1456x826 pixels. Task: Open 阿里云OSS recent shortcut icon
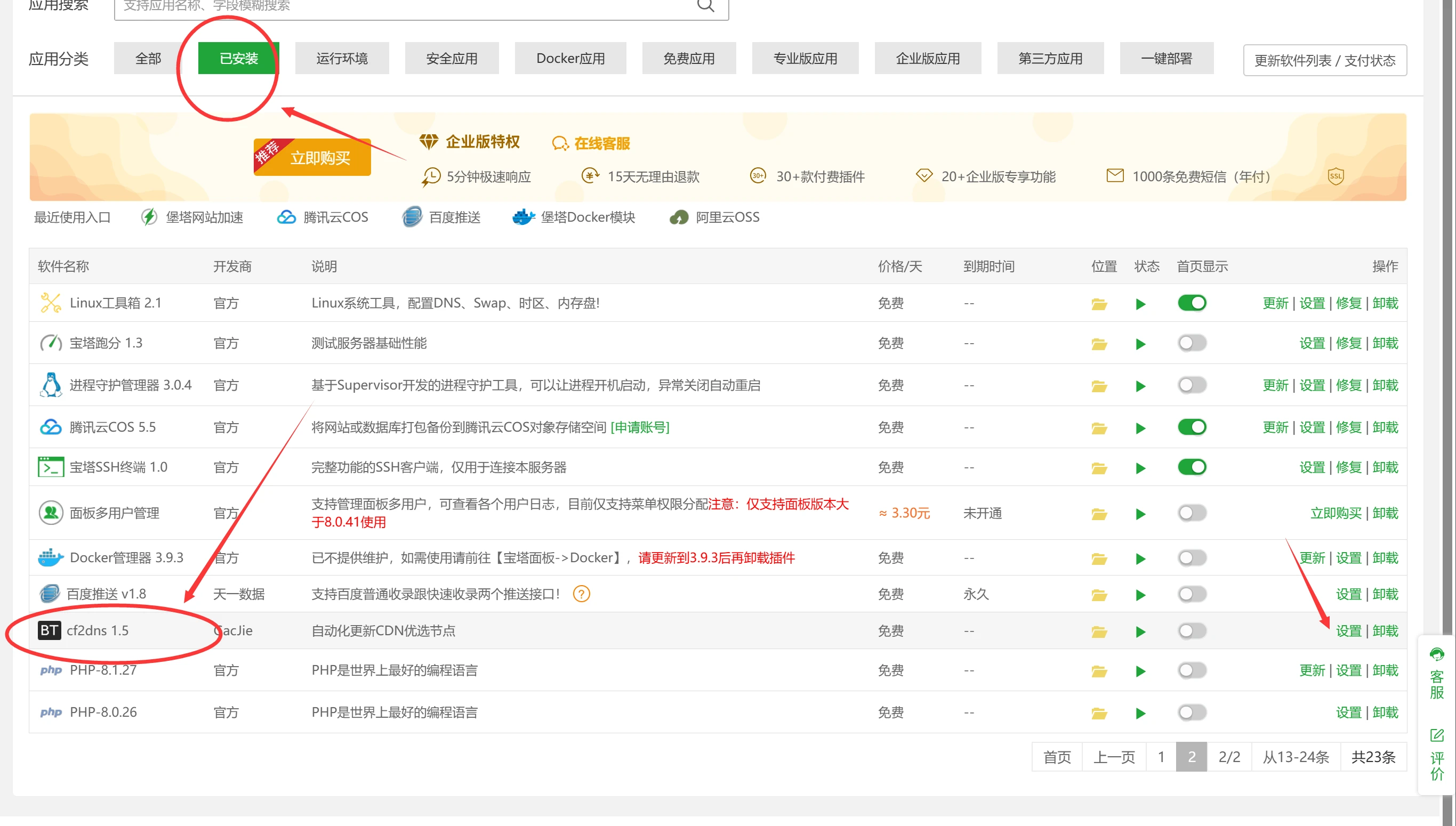(x=679, y=217)
